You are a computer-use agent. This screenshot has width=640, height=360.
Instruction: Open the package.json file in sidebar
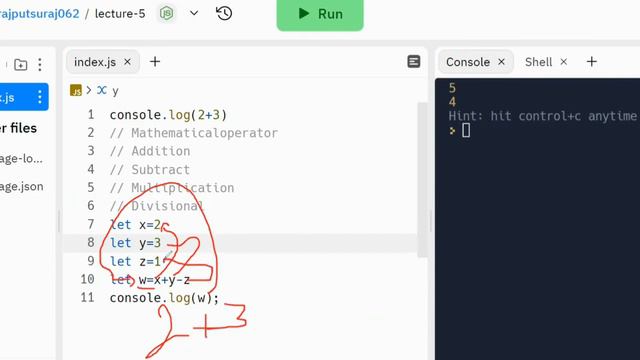(22, 187)
